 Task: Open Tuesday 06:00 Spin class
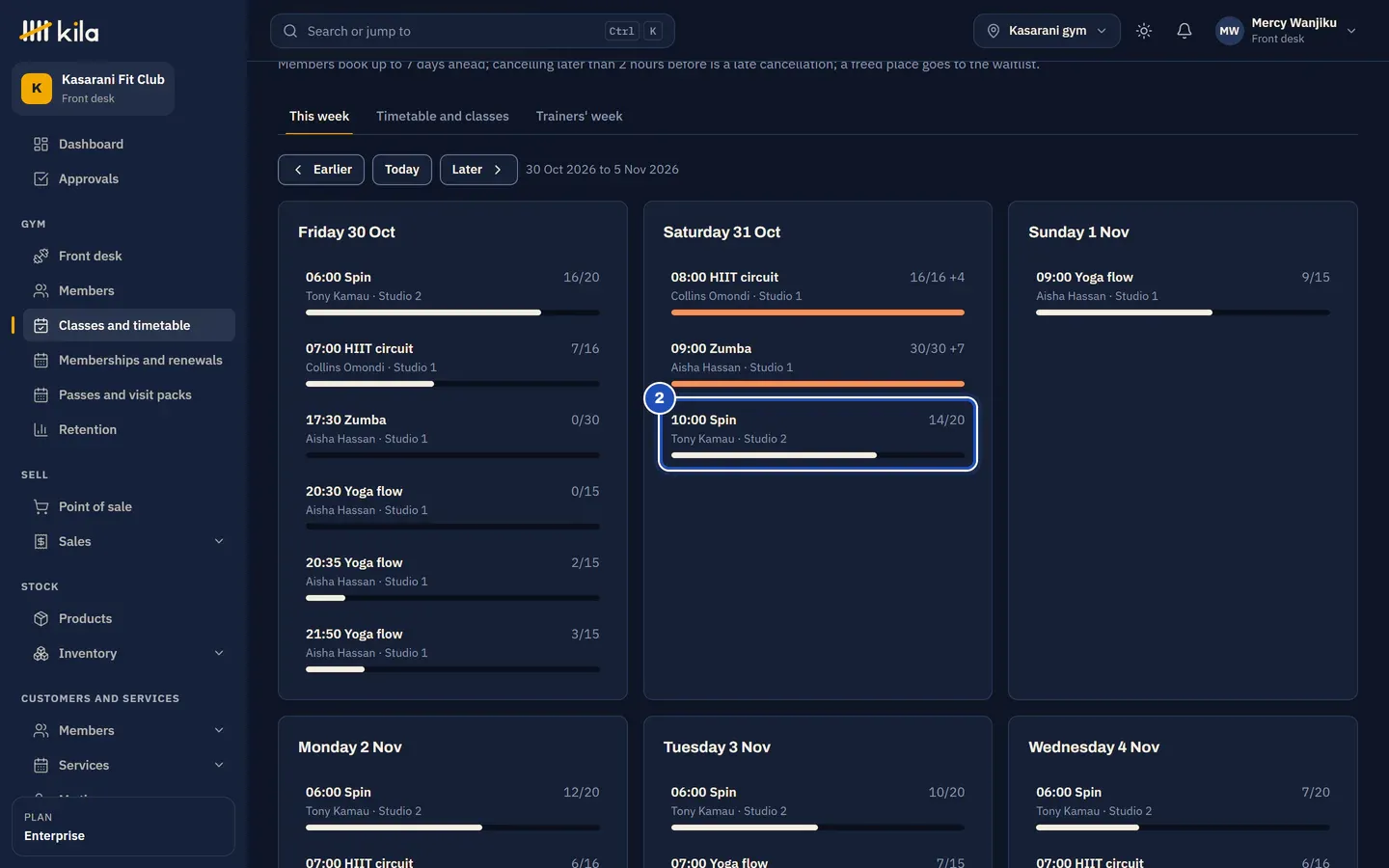pyautogui.click(x=818, y=806)
